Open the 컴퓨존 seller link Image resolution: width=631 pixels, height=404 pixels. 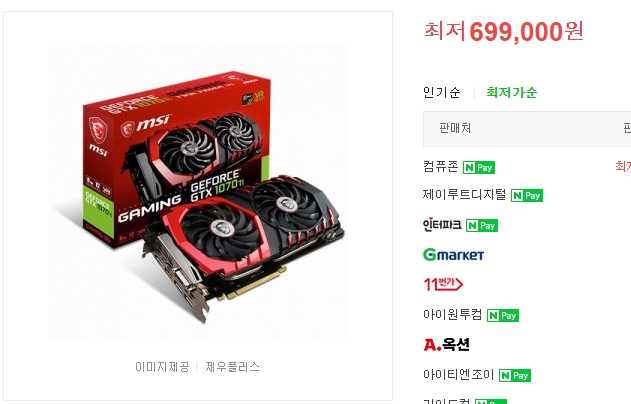click(441, 166)
